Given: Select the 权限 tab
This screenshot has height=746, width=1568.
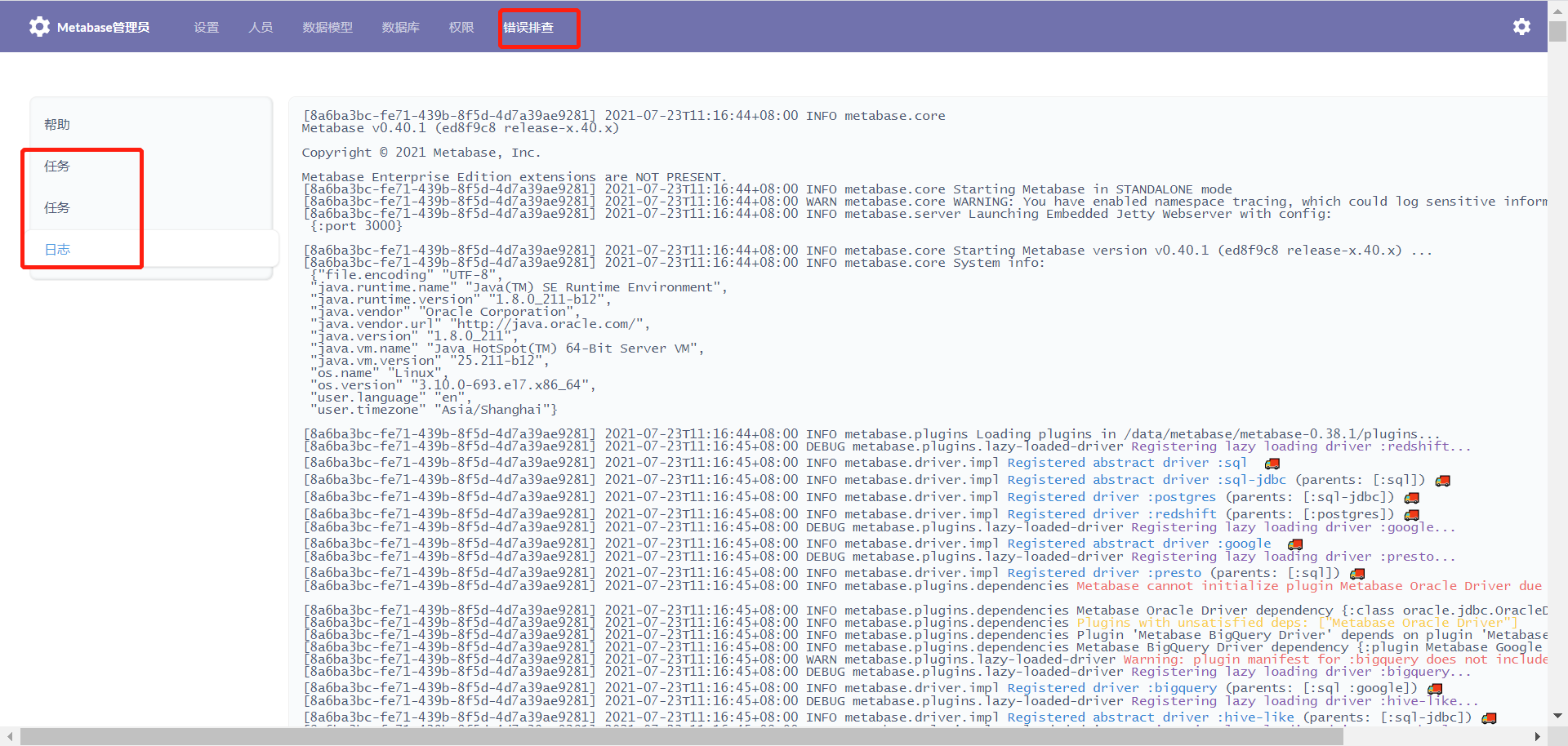Looking at the screenshot, I should [461, 27].
